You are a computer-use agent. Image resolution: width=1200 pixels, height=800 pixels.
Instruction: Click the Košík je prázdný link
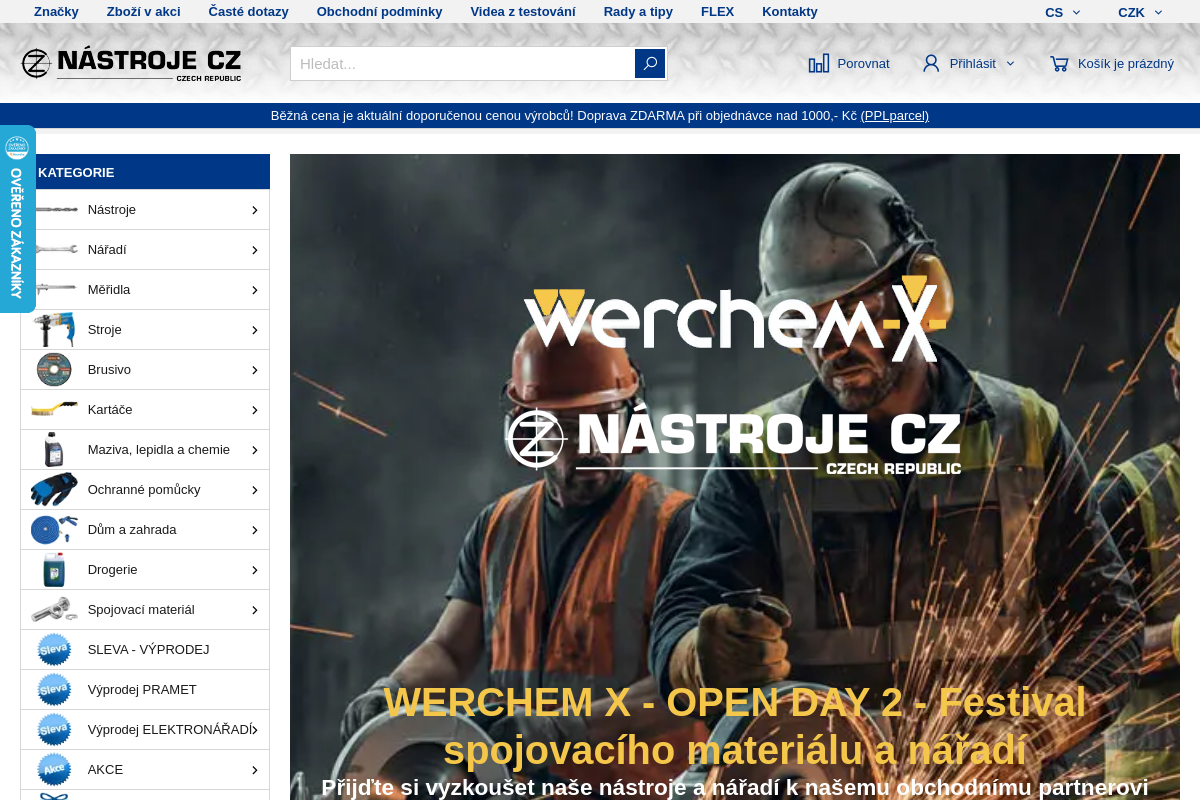point(1126,64)
